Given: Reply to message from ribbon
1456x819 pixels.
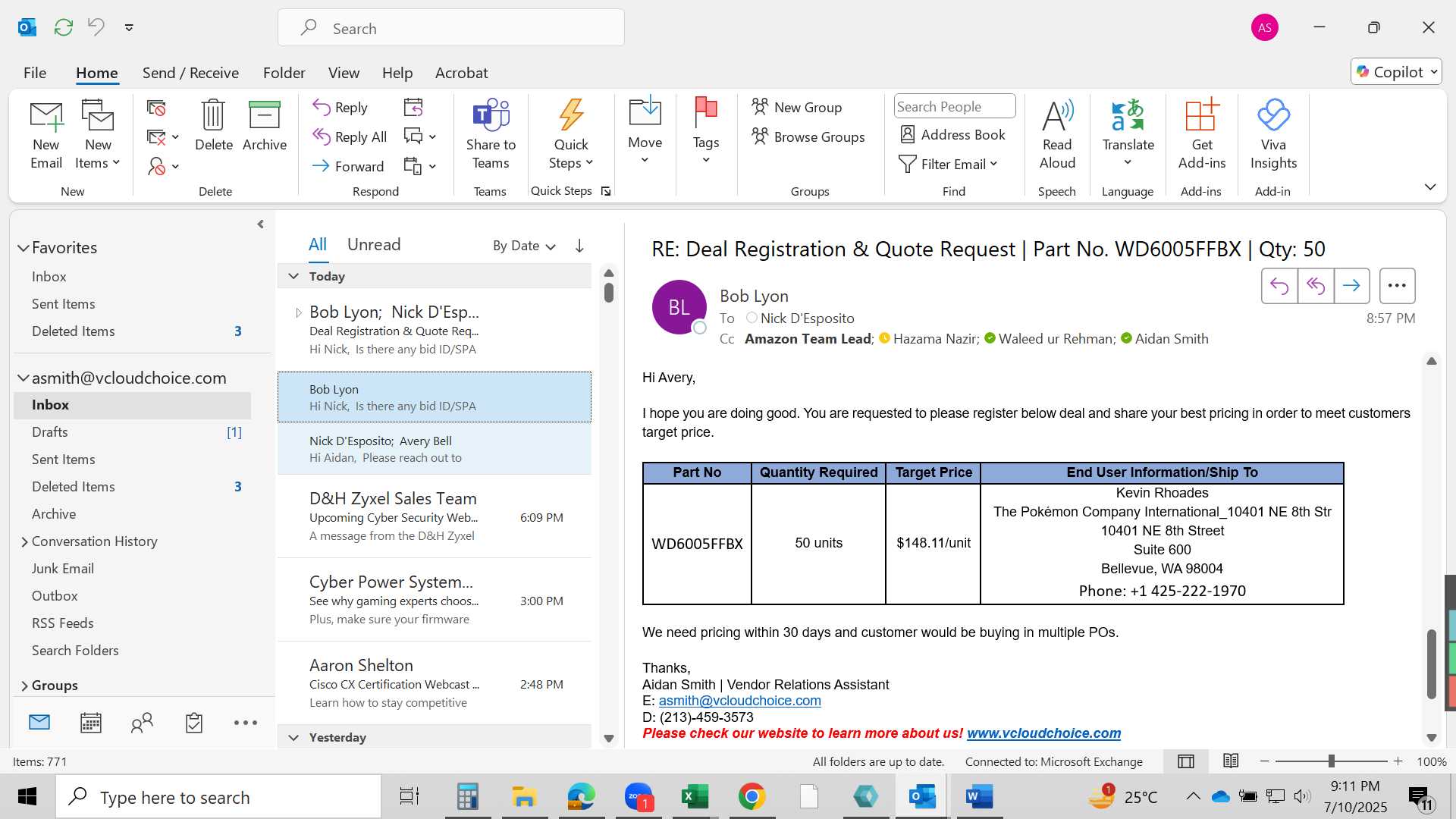Looking at the screenshot, I should pos(340,108).
